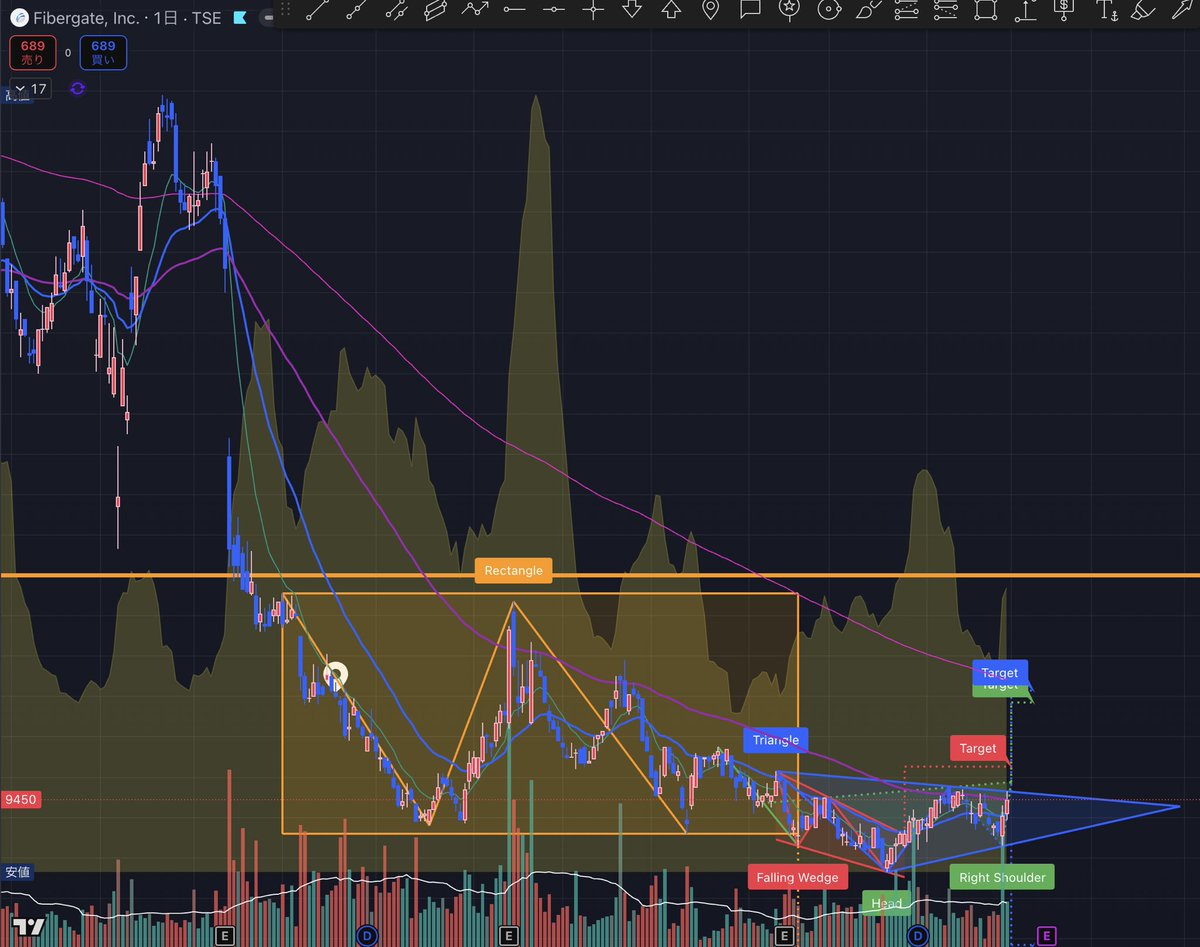Select the Triangle pattern label
Screen dimensions: 1200x947
click(775, 740)
